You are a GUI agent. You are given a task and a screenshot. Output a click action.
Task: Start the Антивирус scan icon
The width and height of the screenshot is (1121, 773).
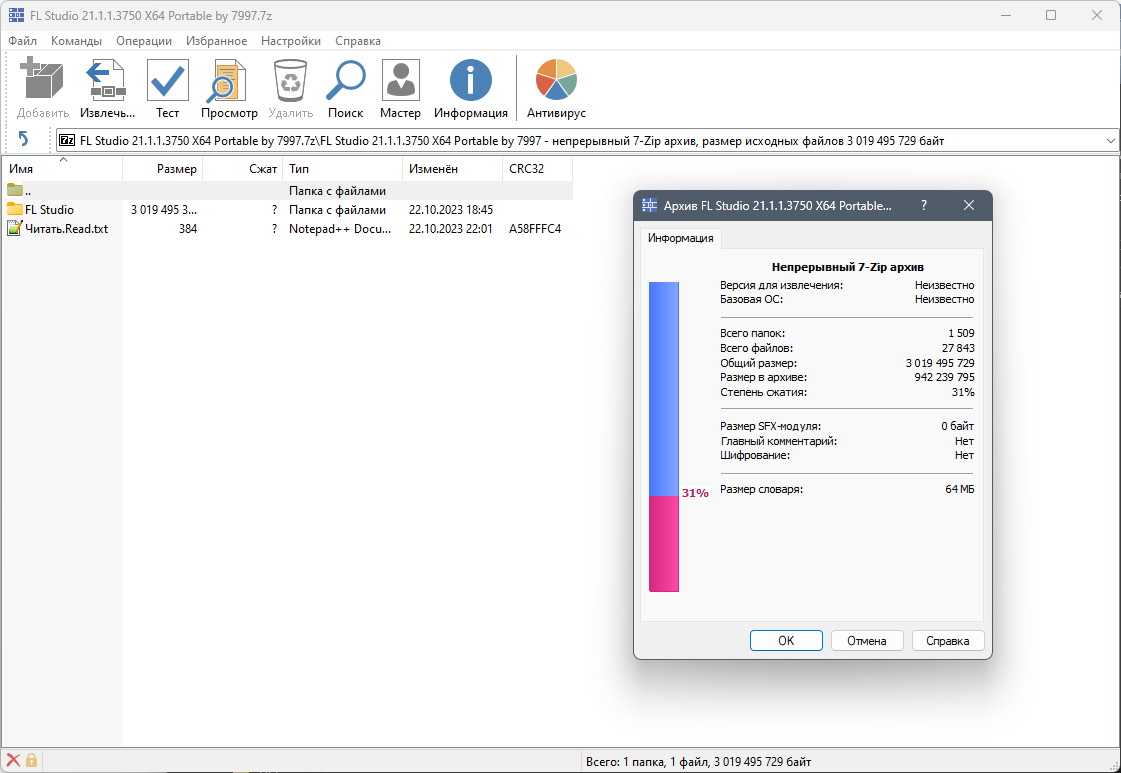555,79
